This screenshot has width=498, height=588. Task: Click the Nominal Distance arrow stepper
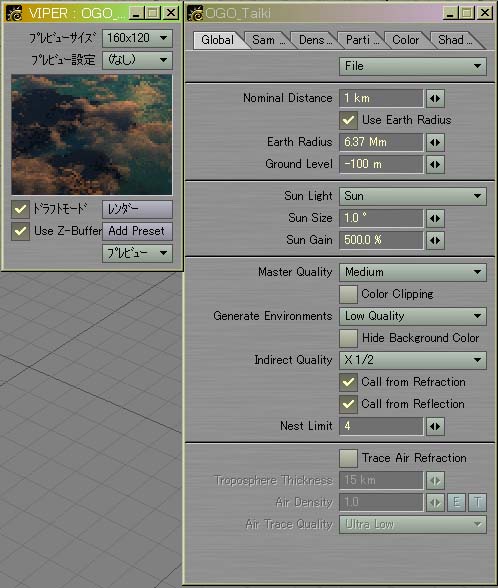pos(435,99)
